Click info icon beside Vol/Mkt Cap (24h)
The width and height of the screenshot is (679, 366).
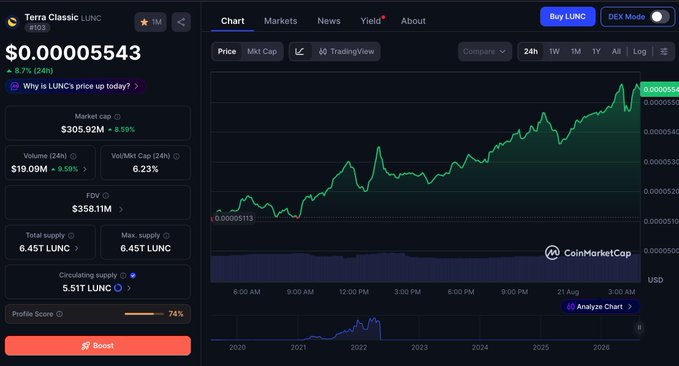coord(176,156)
